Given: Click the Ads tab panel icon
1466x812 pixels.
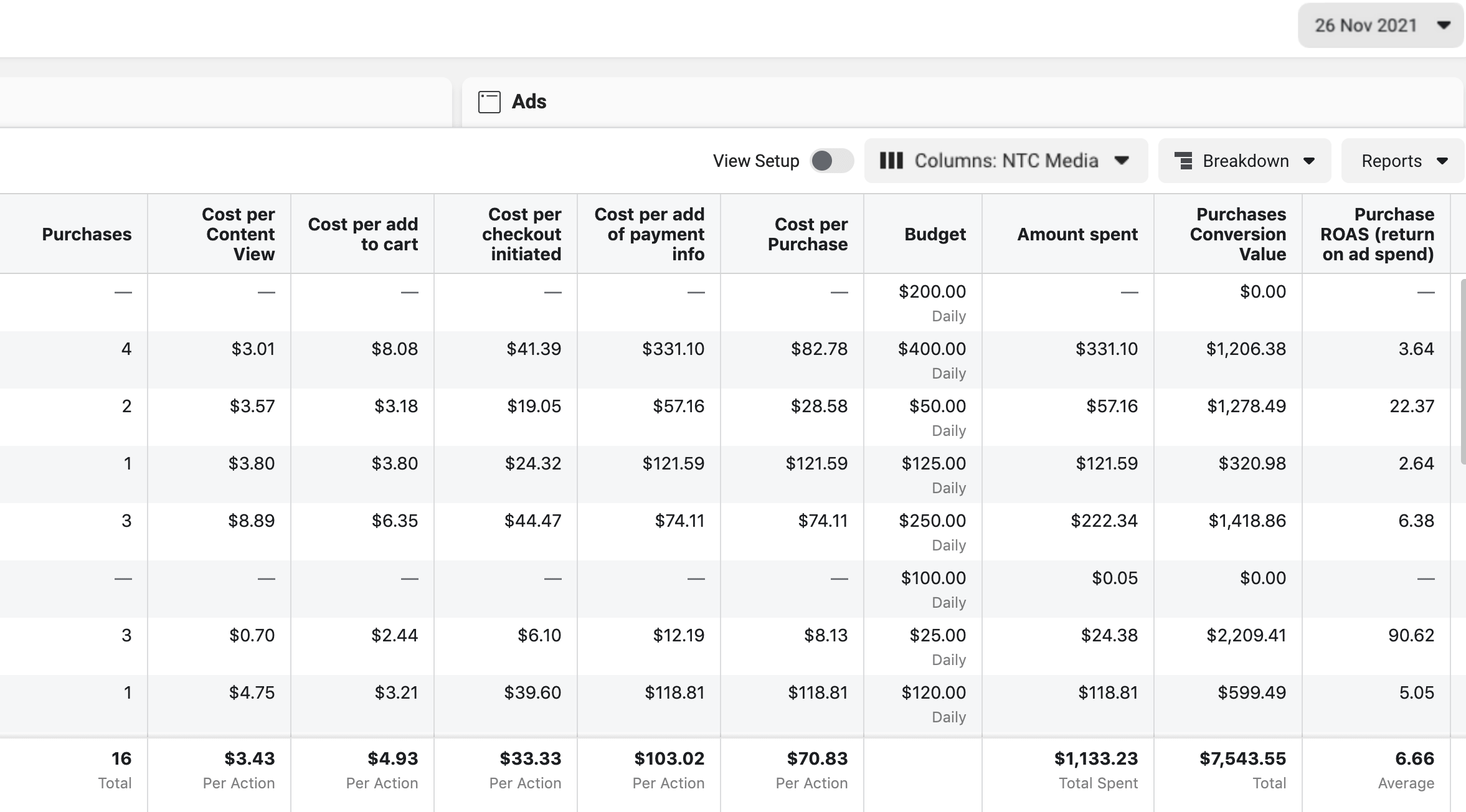Looking at the screenshot, I should pos(489,101).
